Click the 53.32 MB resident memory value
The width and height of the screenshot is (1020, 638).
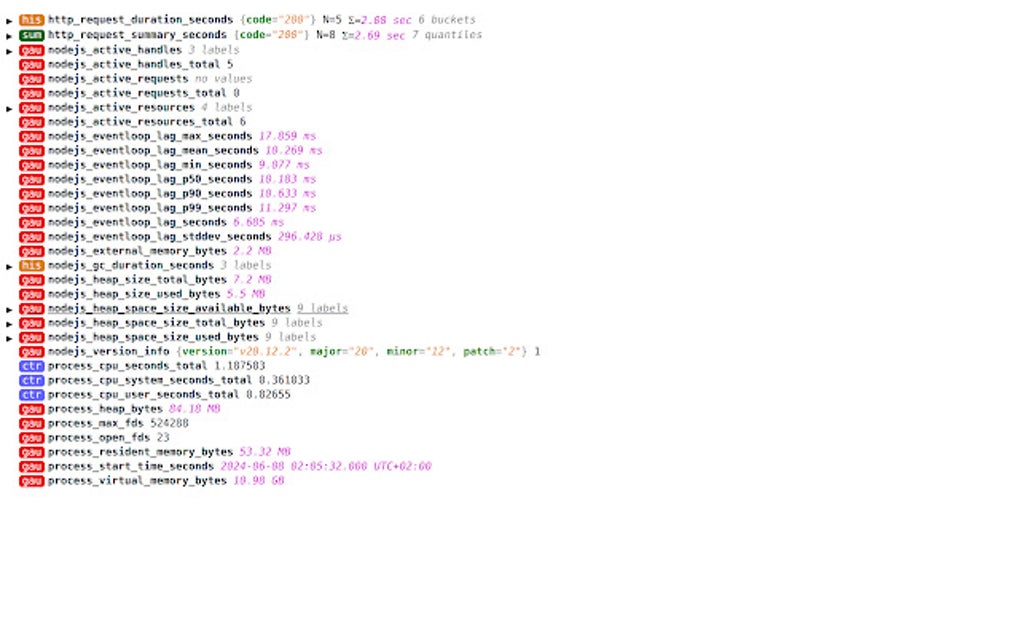tap(265, 452)
